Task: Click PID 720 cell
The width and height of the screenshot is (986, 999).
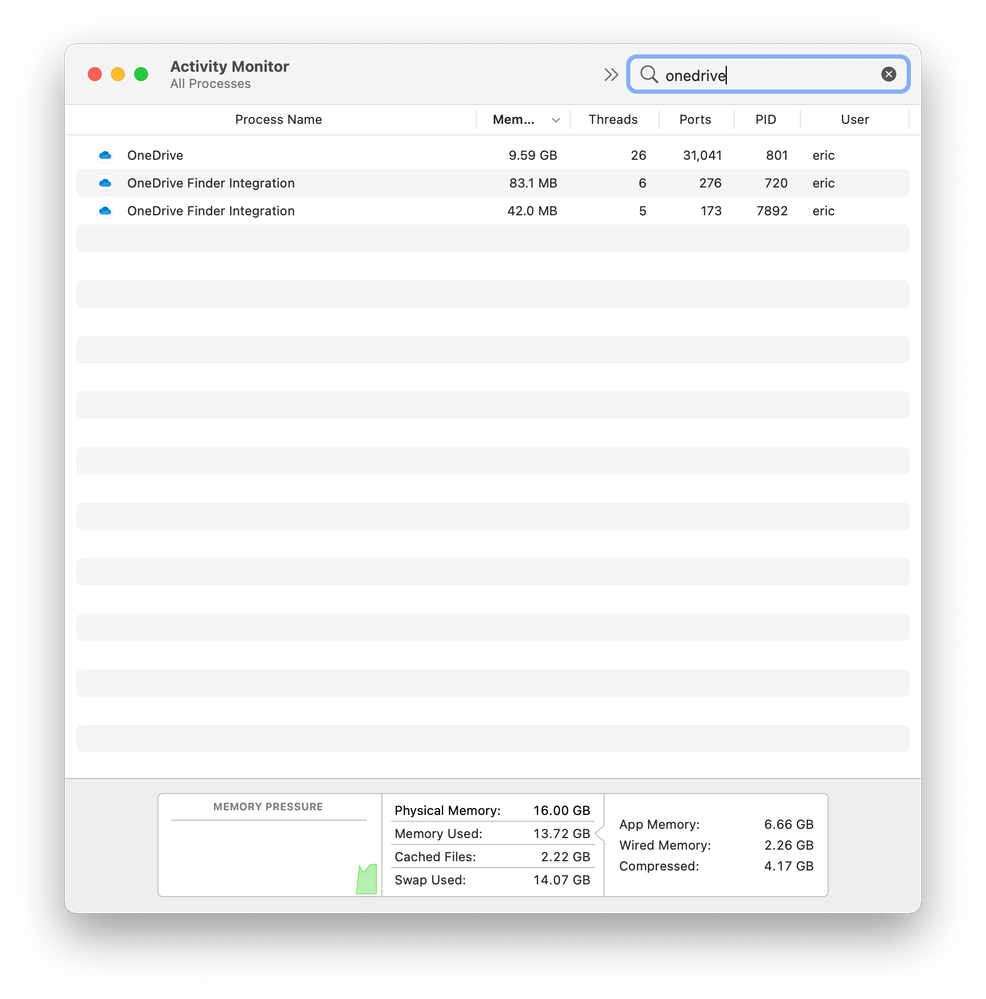Action: [x=776, y=183]
